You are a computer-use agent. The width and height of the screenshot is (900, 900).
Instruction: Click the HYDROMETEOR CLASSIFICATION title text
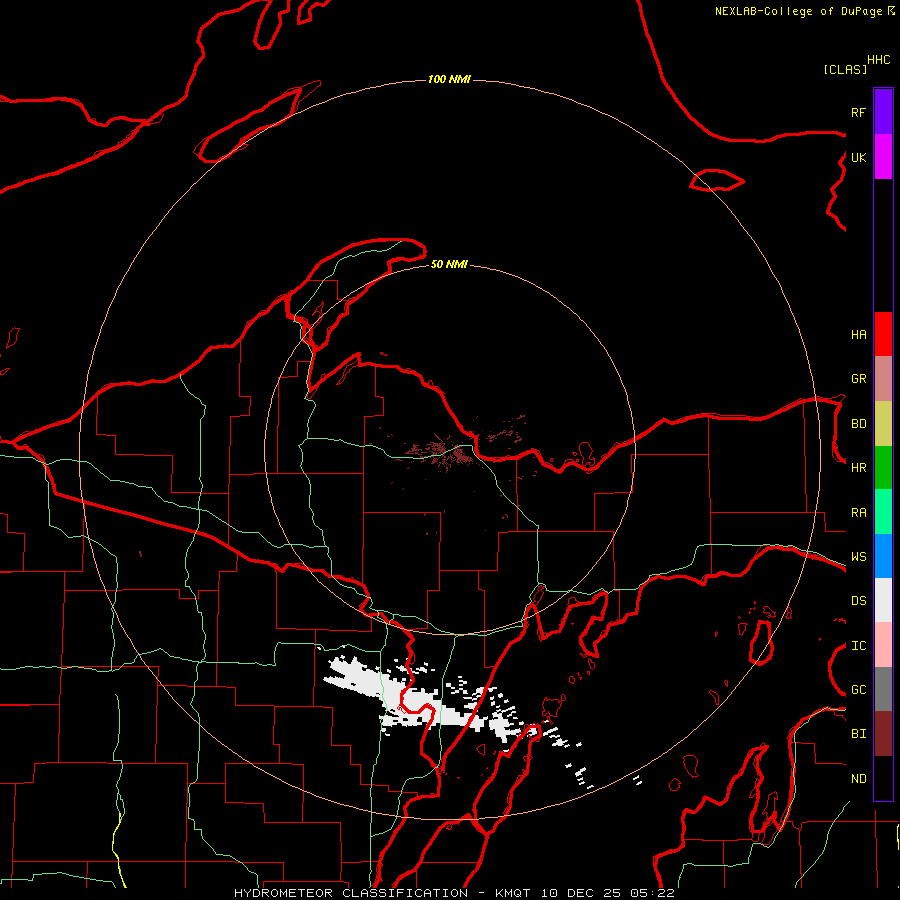pyautogui.click(x=351, y=893)
